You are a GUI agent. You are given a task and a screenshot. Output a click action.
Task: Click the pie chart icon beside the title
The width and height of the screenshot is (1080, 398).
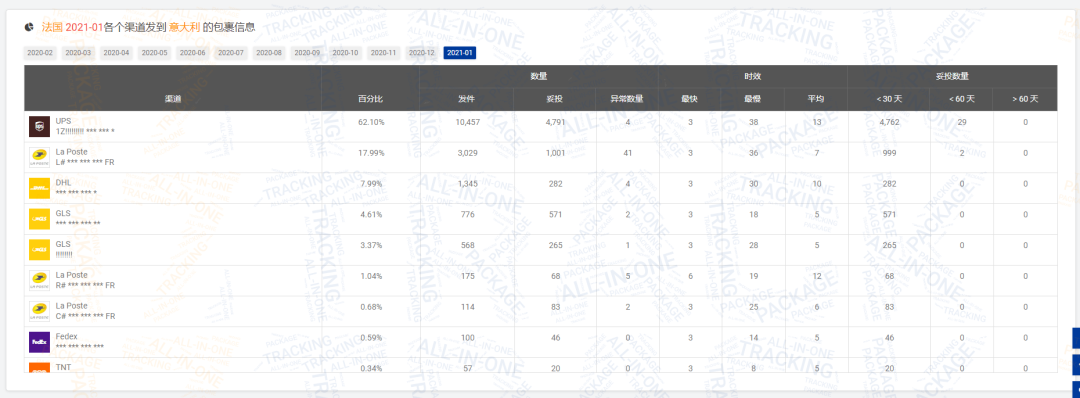click(x=29, y=28)
